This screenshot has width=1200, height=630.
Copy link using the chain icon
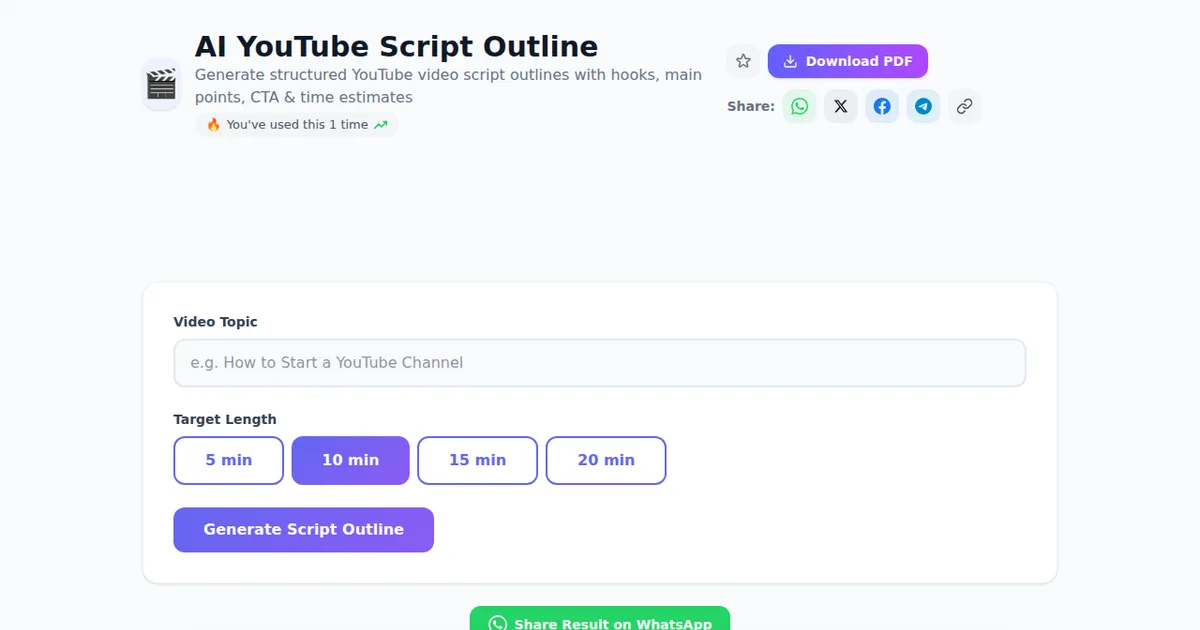pyautogui.click(x=964, y=106)
